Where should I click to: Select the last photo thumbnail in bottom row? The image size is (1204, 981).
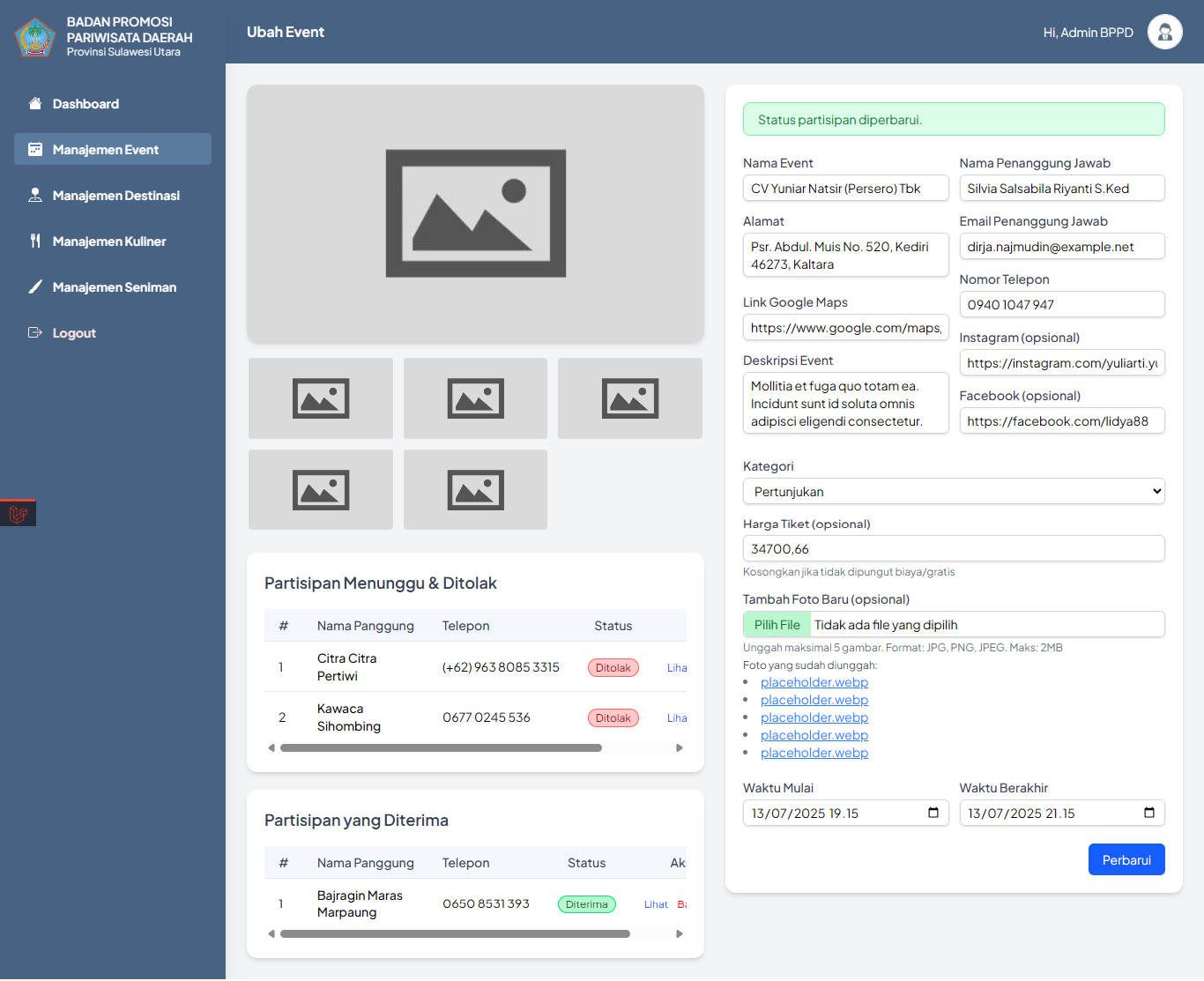[x=475, y=490]
